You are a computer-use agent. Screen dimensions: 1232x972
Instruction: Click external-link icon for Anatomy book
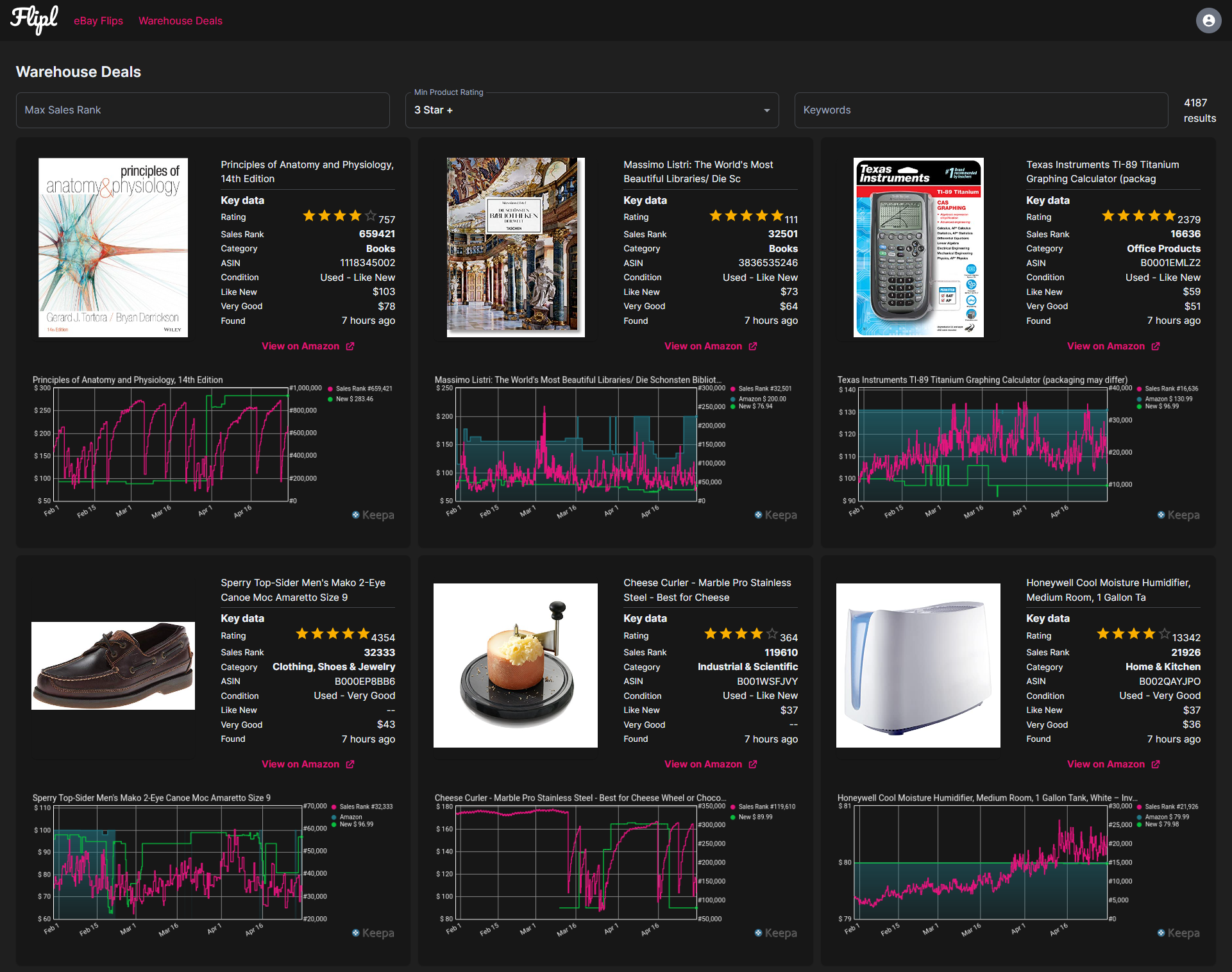point(350,346)
